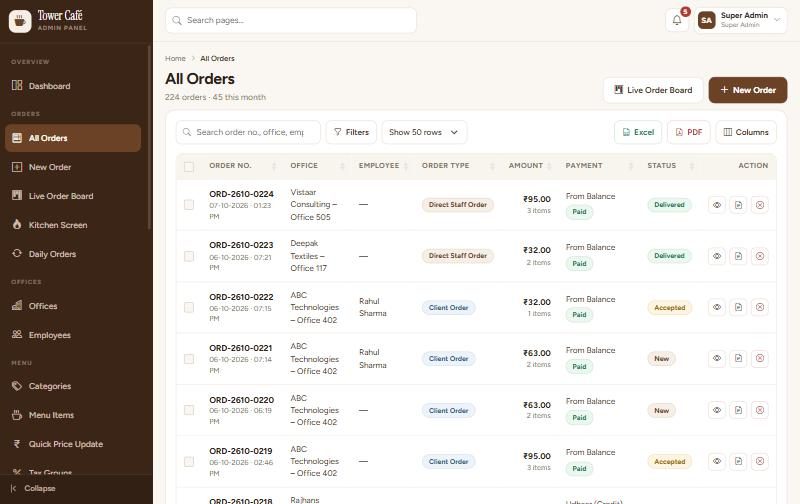
Task: View order ORD-2610-0220 with eye icon
Action: [x=717, y=410]
